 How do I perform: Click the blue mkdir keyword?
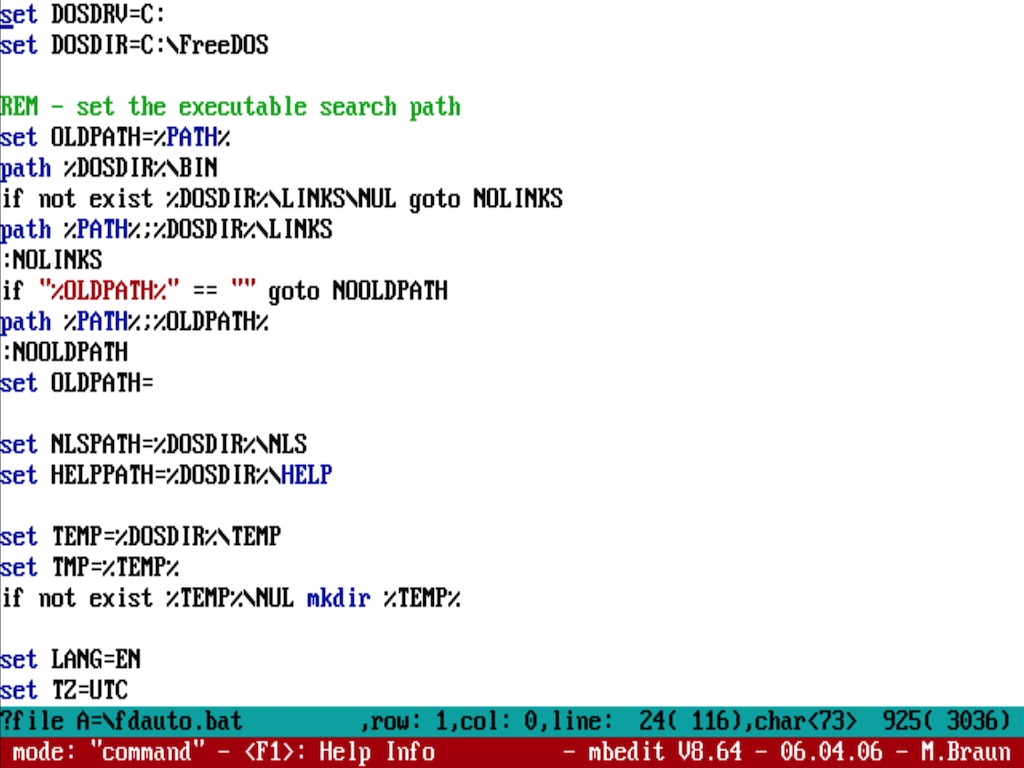[338, 599]
